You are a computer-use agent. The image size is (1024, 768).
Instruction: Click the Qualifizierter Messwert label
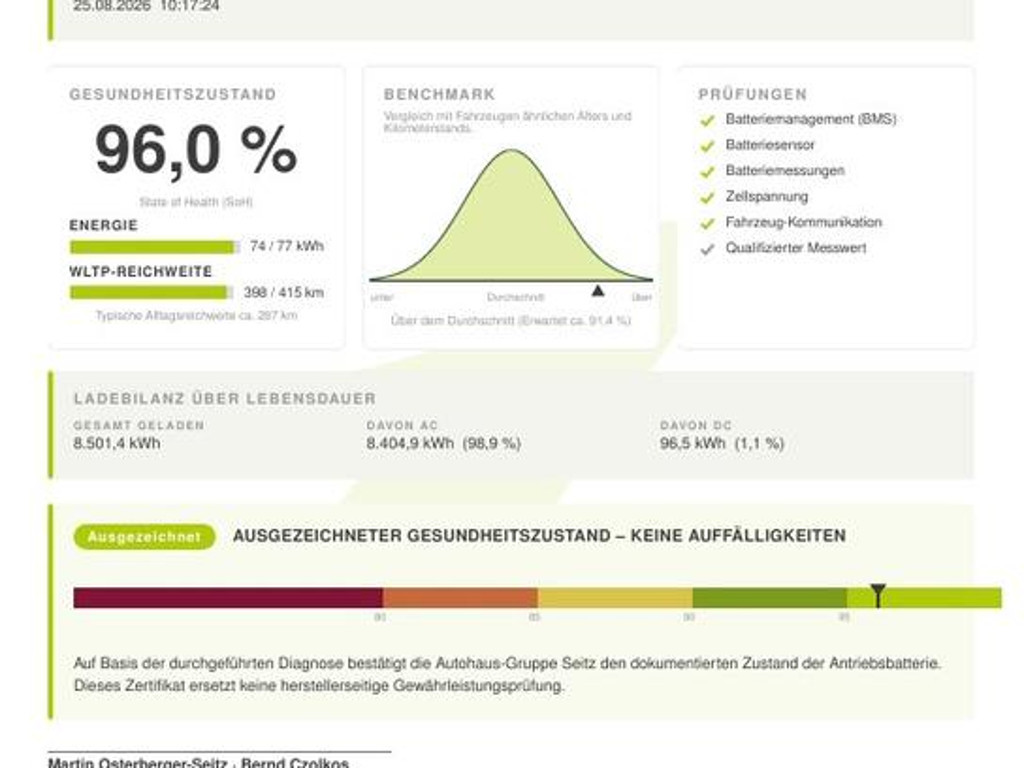tap(796, 248)
